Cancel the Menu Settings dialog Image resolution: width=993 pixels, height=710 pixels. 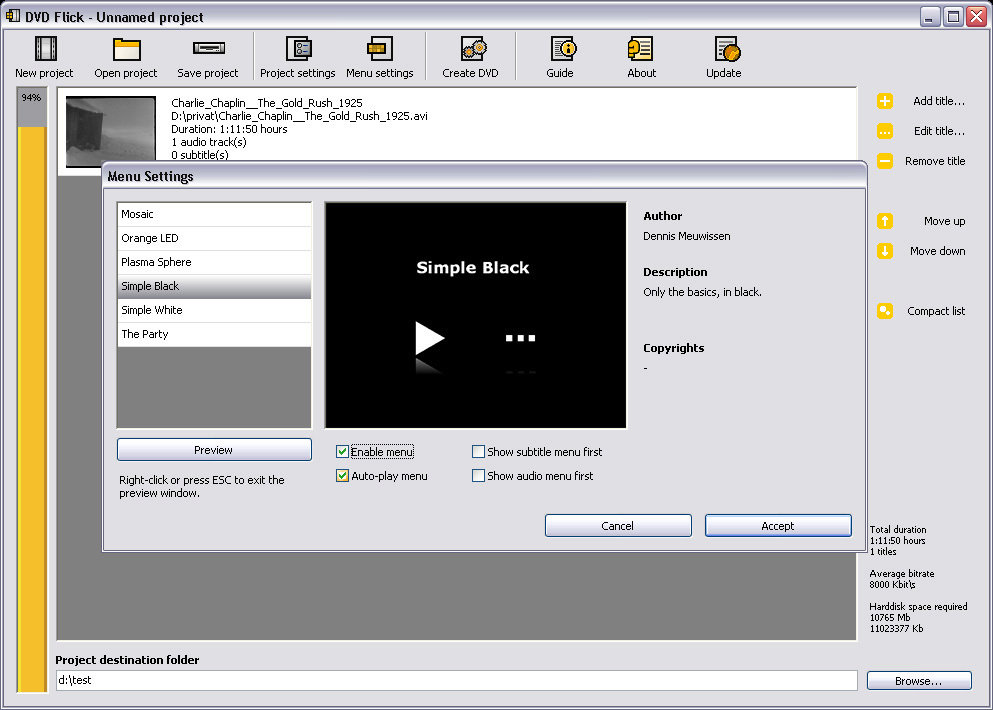618,526
